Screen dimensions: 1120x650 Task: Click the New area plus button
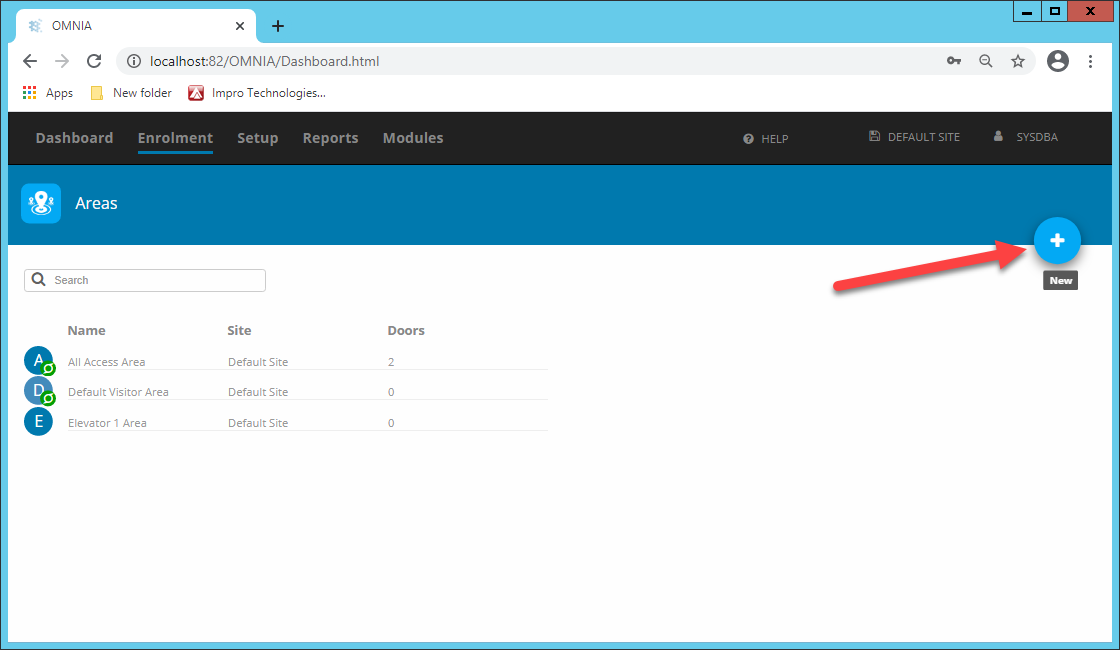click(x=1057, y=241)
